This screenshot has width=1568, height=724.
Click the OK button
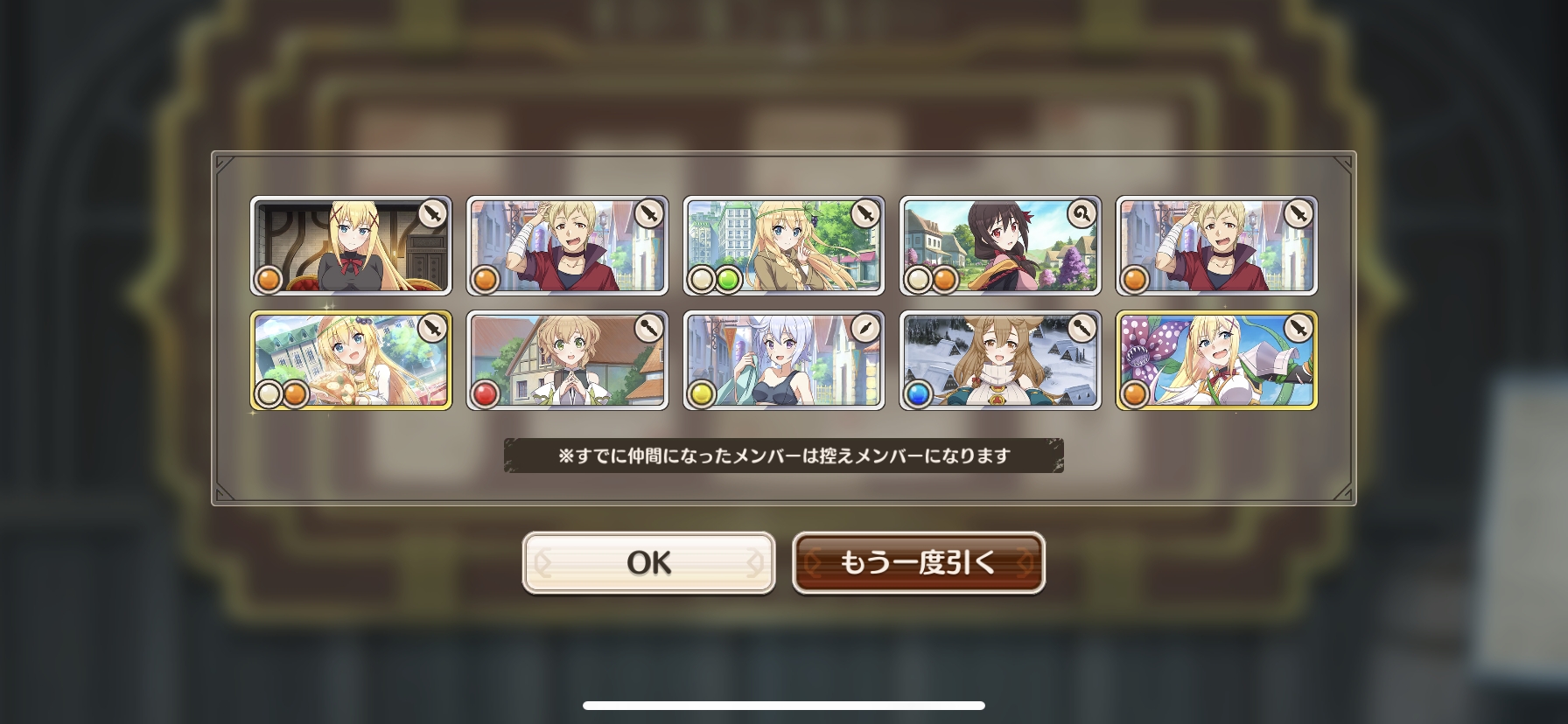point(648,563)
